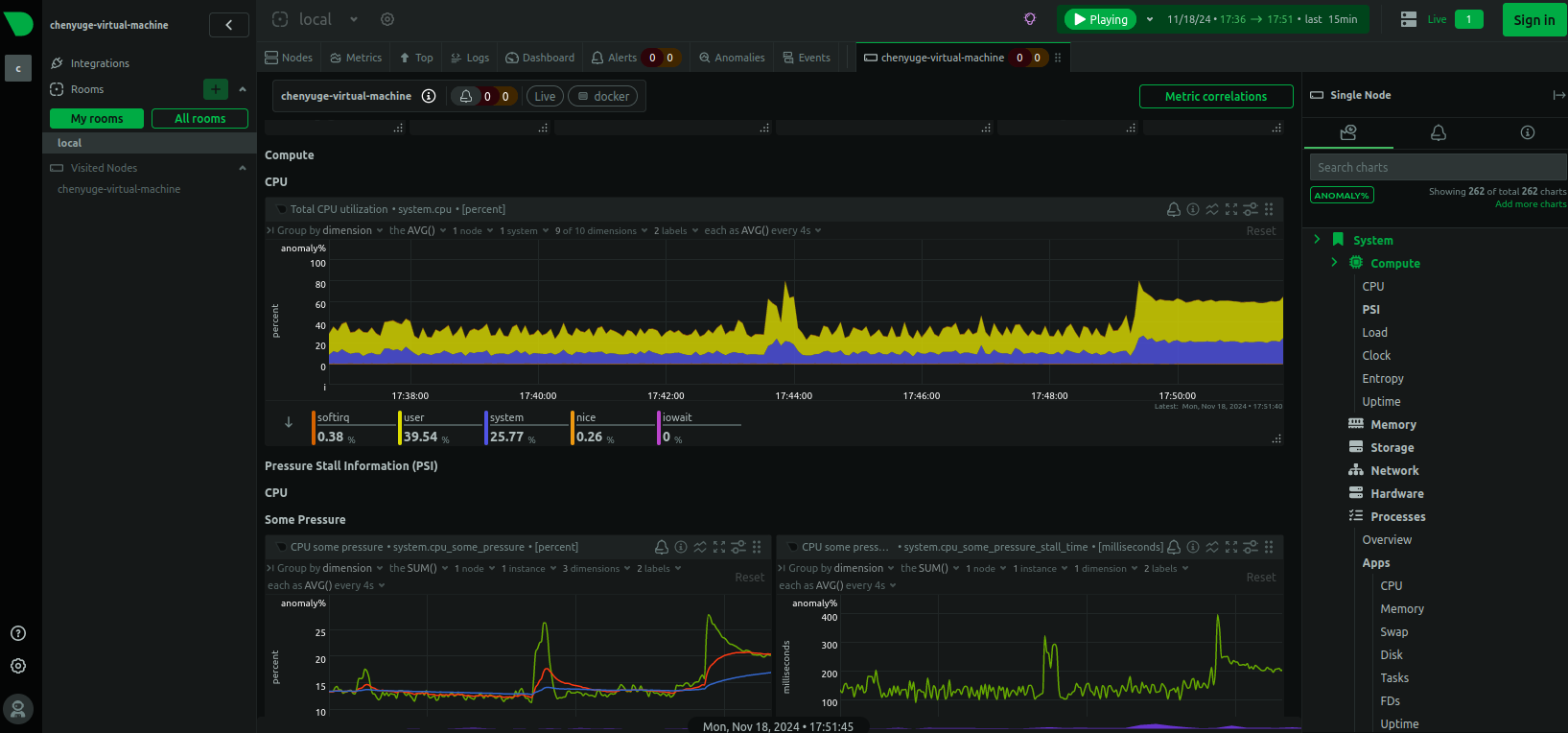1568x733 pixels.
Task: Toggle the ANOMALY% filter in the charts panel
Action: (x=1342, y=196)
